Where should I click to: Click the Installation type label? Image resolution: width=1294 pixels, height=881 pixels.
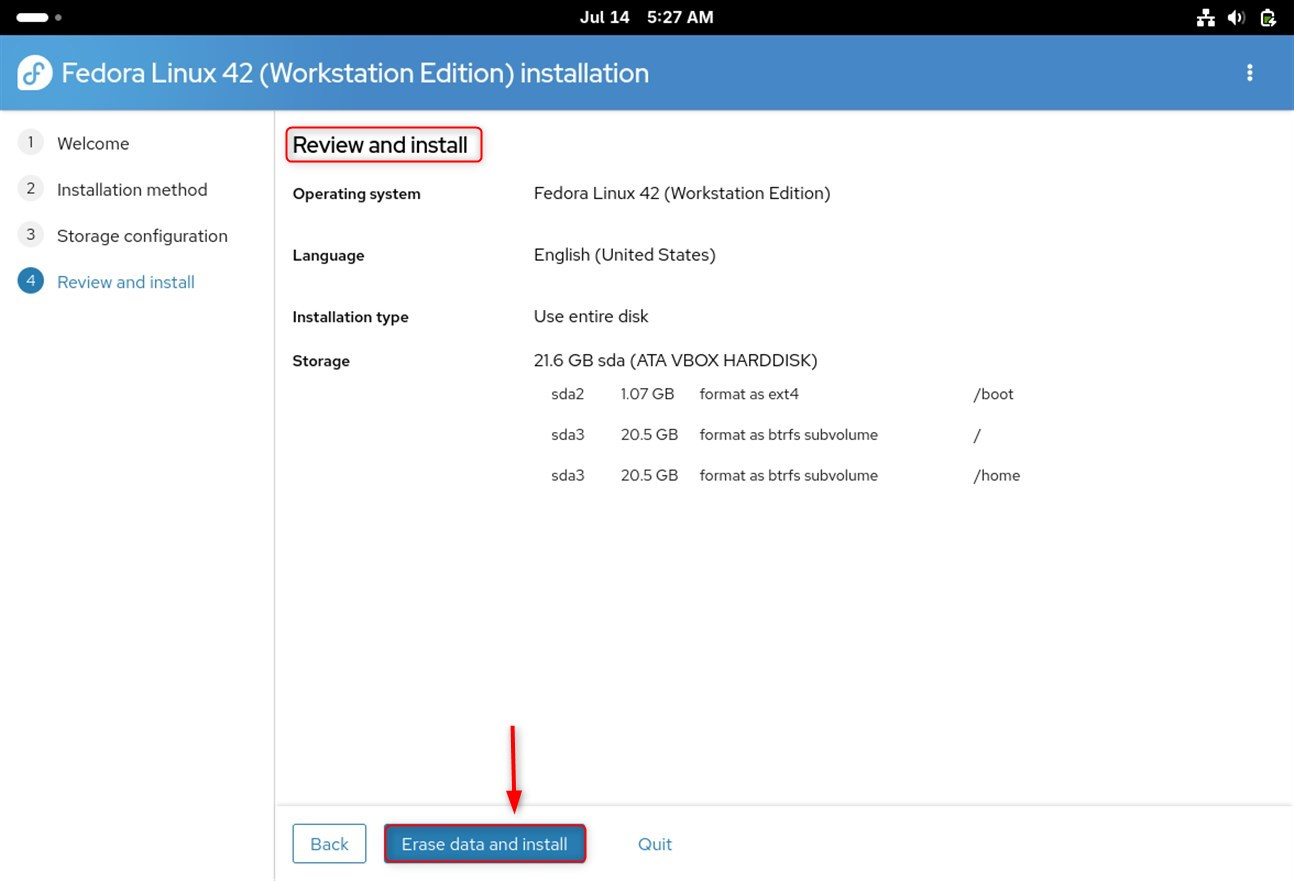(x=350, y=317)
